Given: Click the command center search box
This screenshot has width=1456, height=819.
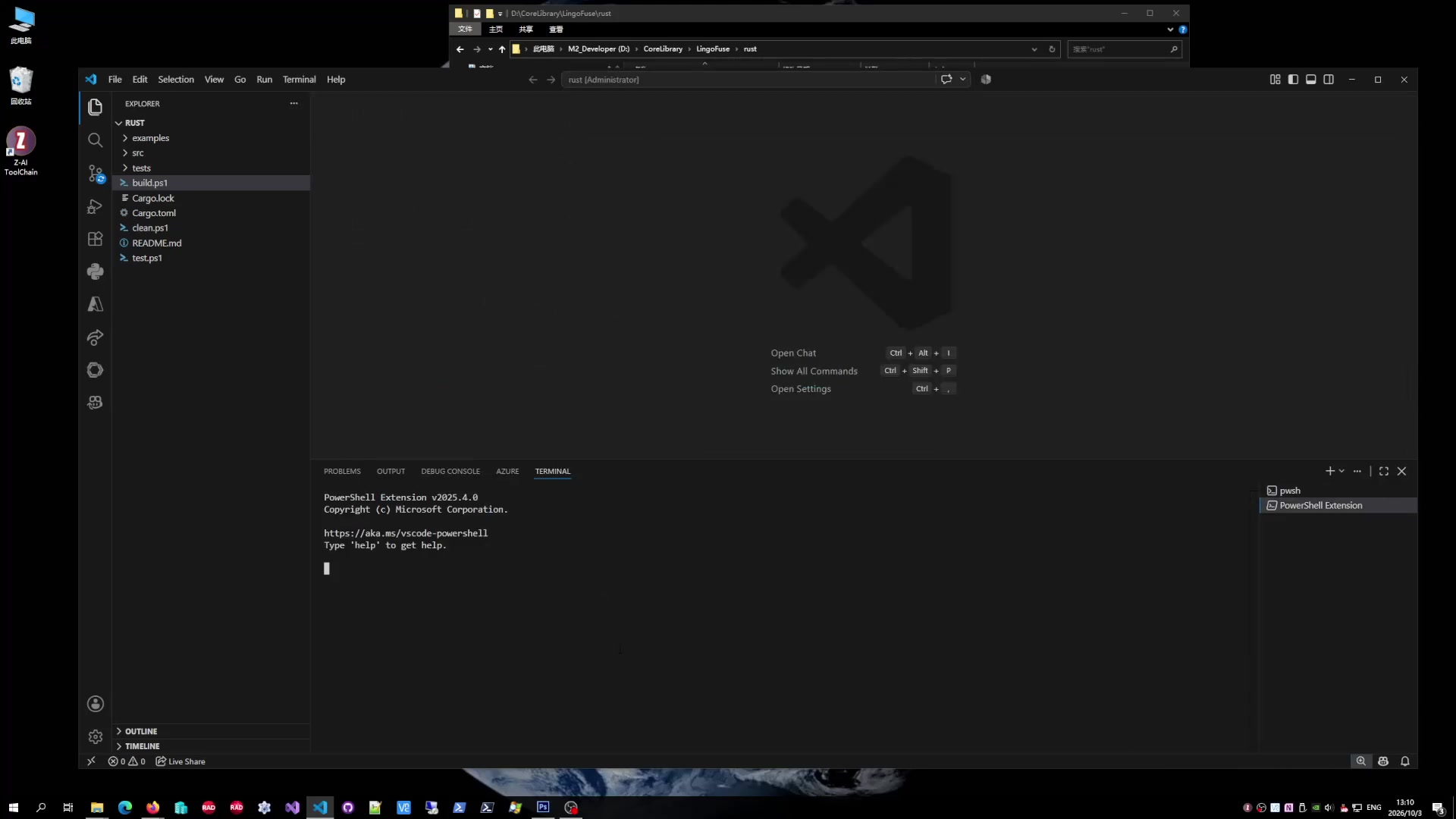Looking at the screenshot, I should tap(748, 80).
